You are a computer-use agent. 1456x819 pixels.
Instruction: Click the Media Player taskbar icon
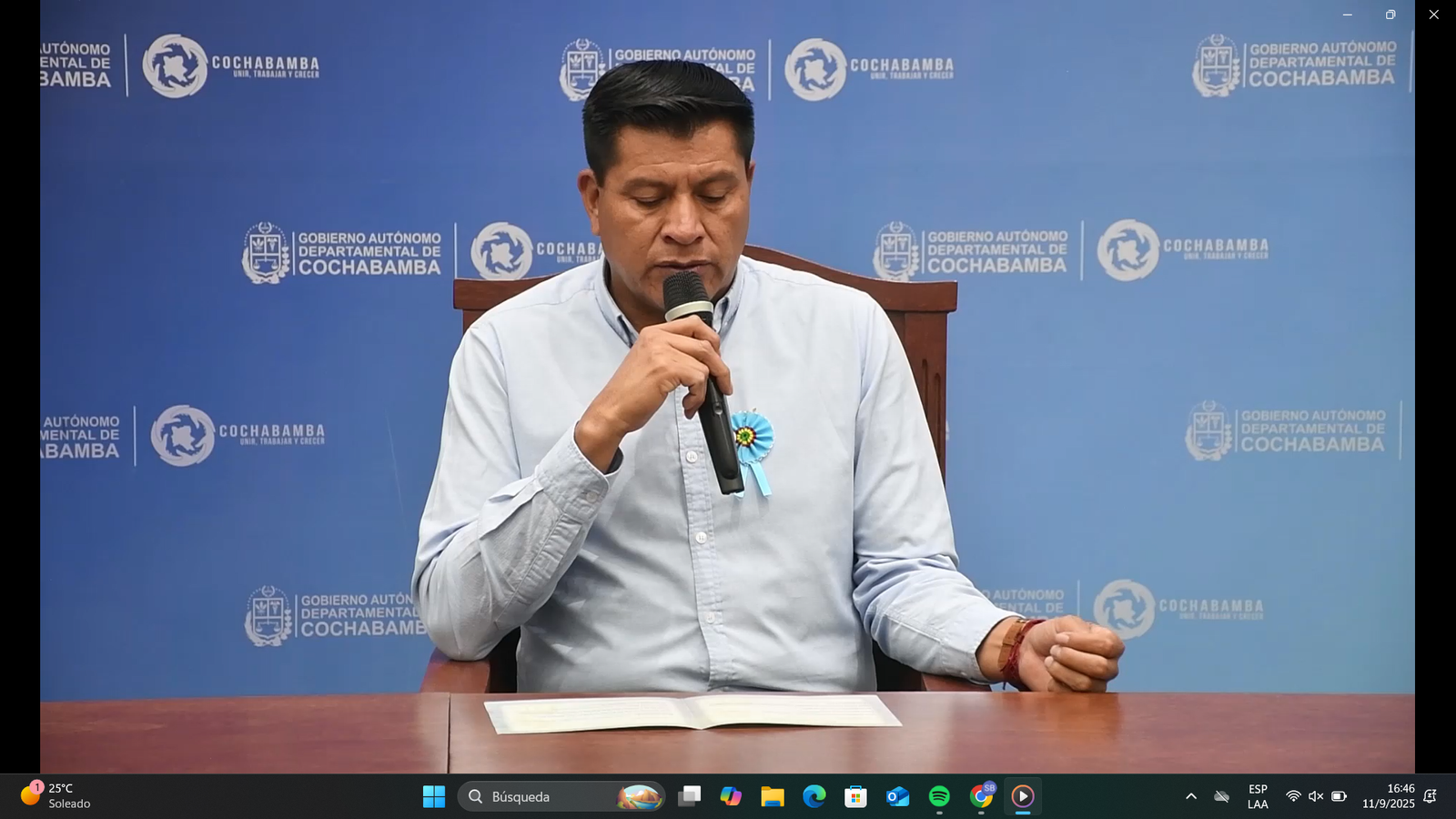[x=1023, y=796]
